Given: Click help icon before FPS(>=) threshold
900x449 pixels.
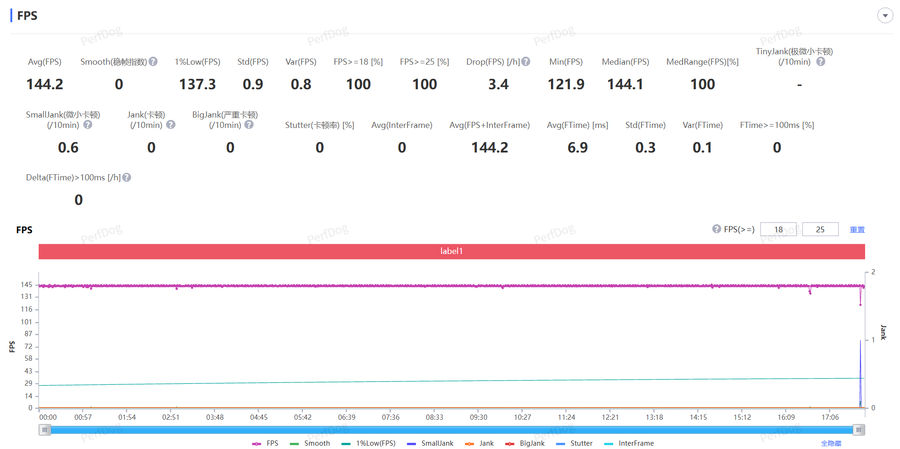Looking at the screenshot, I should point(716,229).
